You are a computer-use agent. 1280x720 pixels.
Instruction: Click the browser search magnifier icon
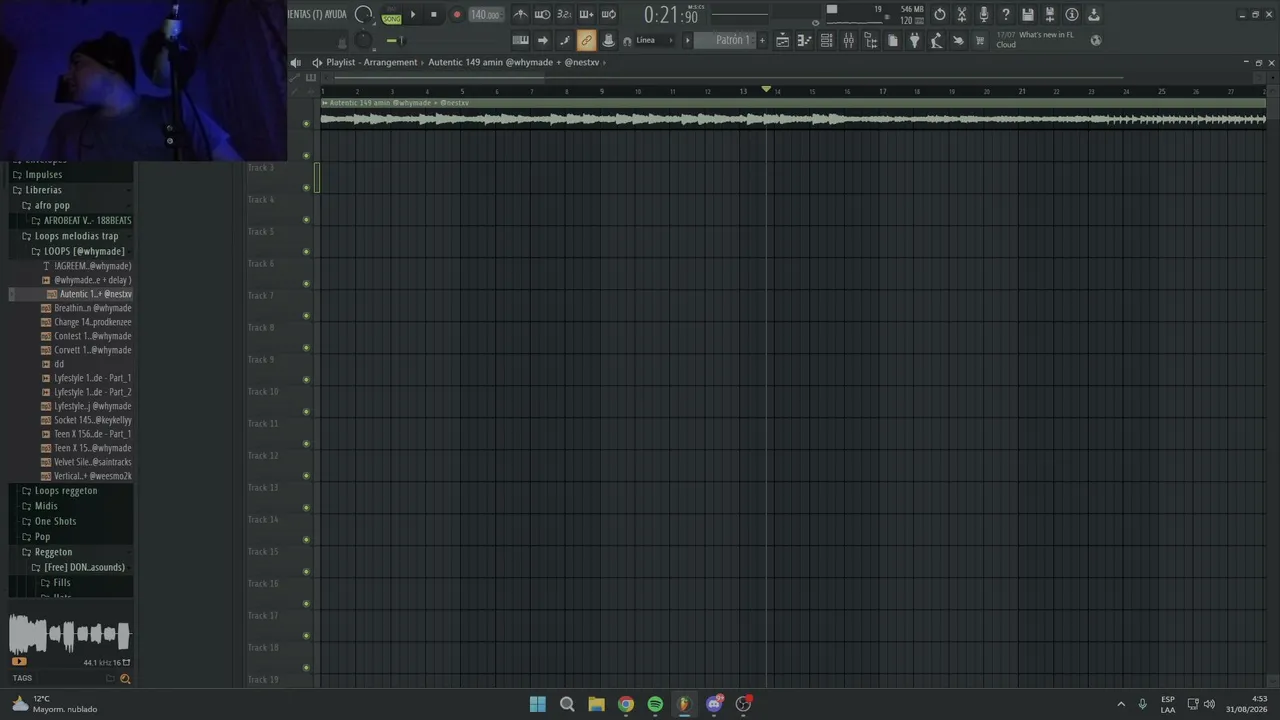pos(125,679)
